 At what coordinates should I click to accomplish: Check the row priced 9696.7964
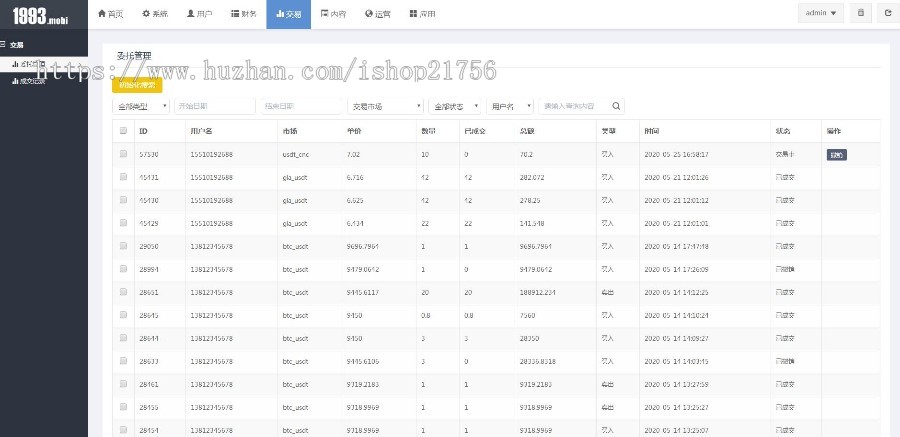[x=123, y=246]
